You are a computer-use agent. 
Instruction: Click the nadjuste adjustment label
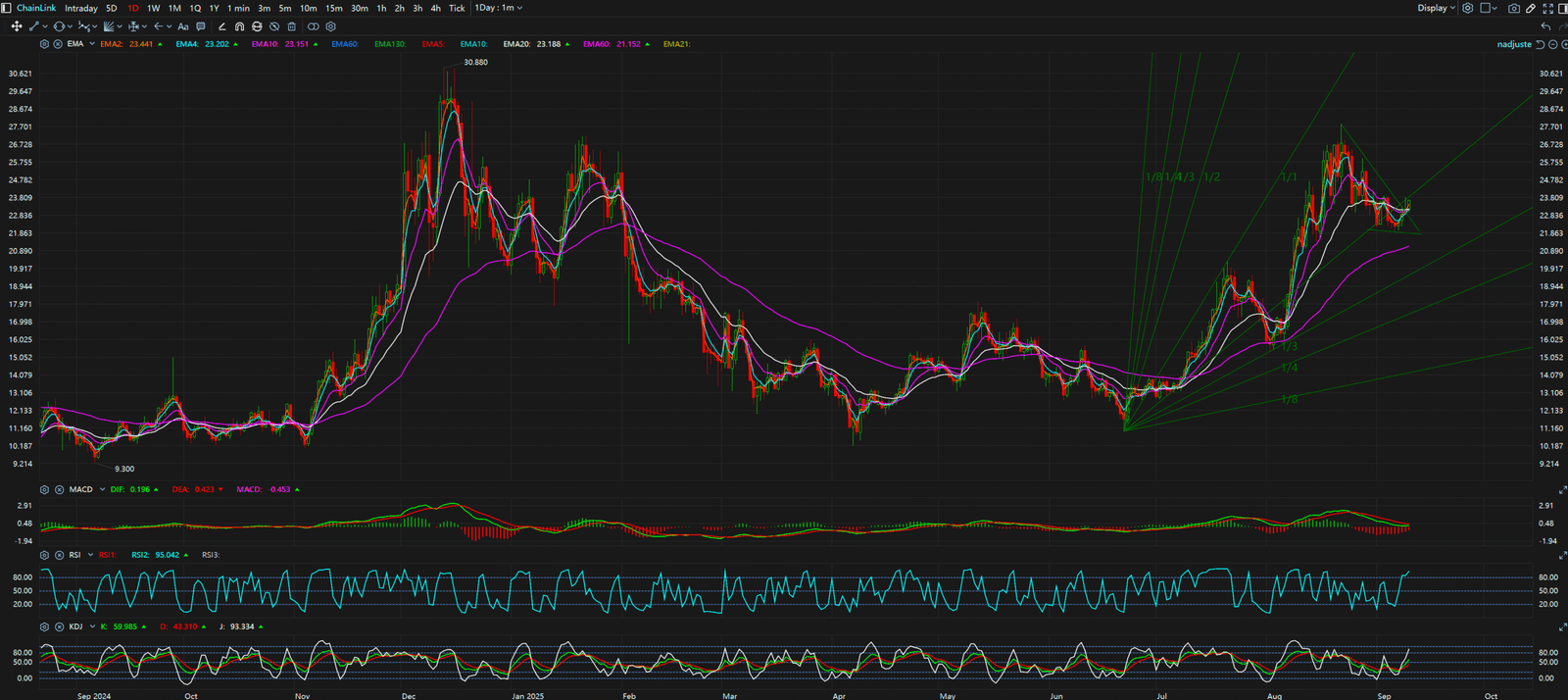click(1514, 44)
